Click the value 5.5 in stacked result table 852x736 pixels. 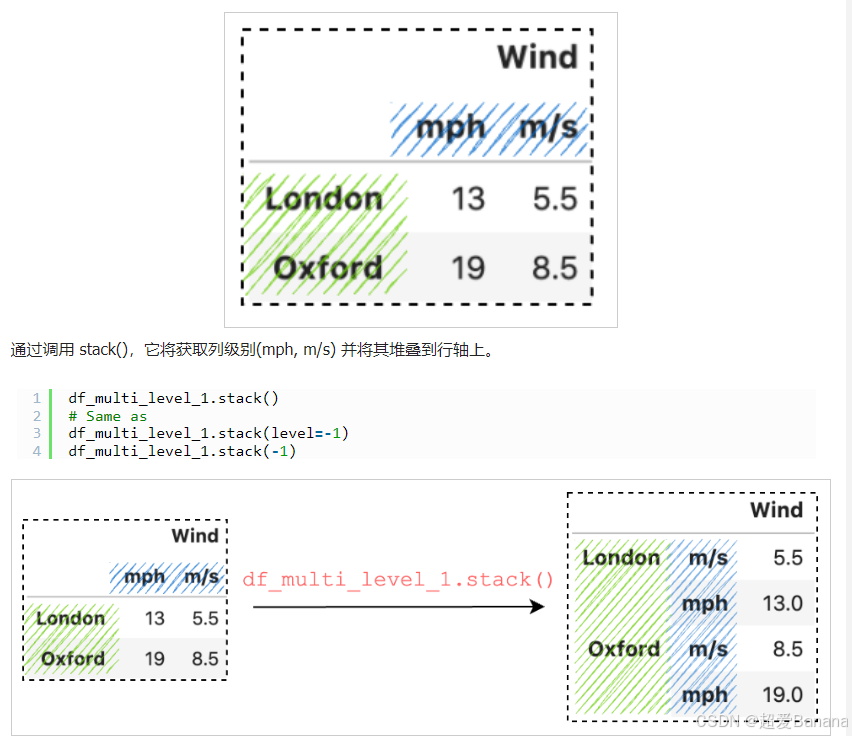[788, 557]
